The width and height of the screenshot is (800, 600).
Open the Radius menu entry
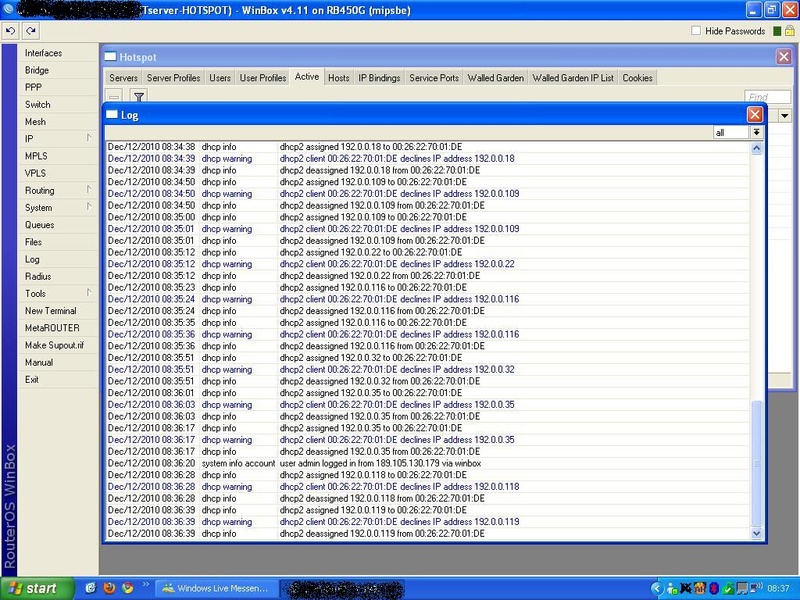pyautogui.click(x=38, y=277)
